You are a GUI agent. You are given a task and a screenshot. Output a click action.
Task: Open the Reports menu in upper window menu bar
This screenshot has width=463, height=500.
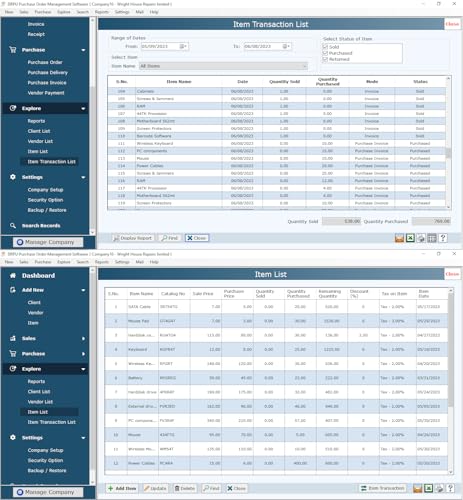coord(102,12)
